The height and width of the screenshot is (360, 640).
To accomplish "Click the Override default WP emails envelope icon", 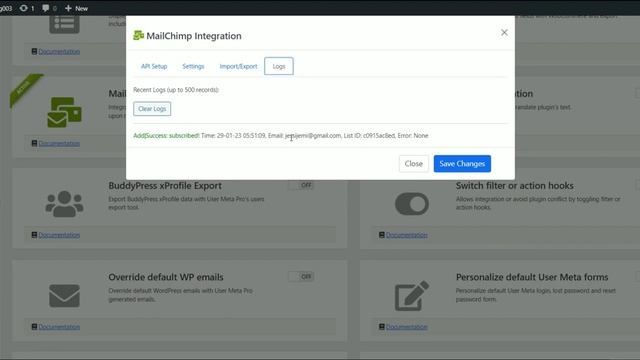I will (x=64, y=296).
